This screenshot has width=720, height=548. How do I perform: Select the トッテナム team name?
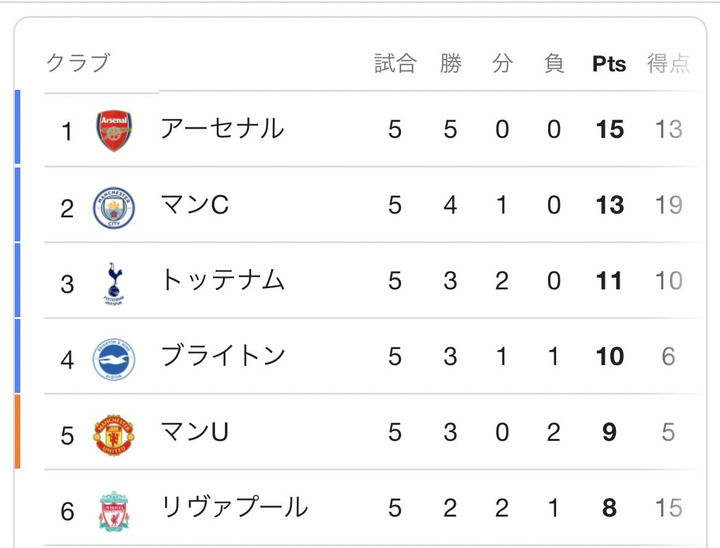(x=222, y=281)
